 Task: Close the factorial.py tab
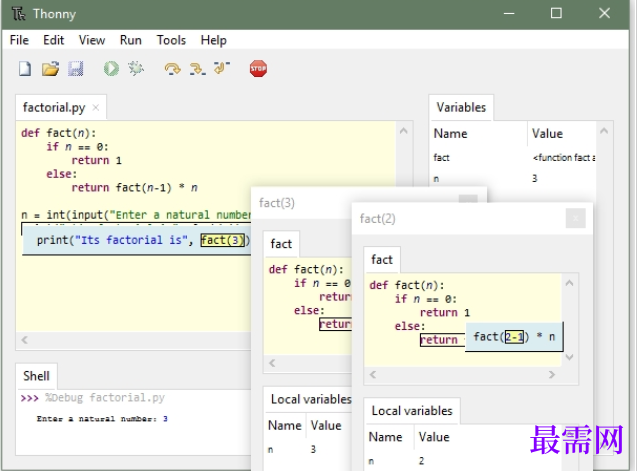(96, 108)
